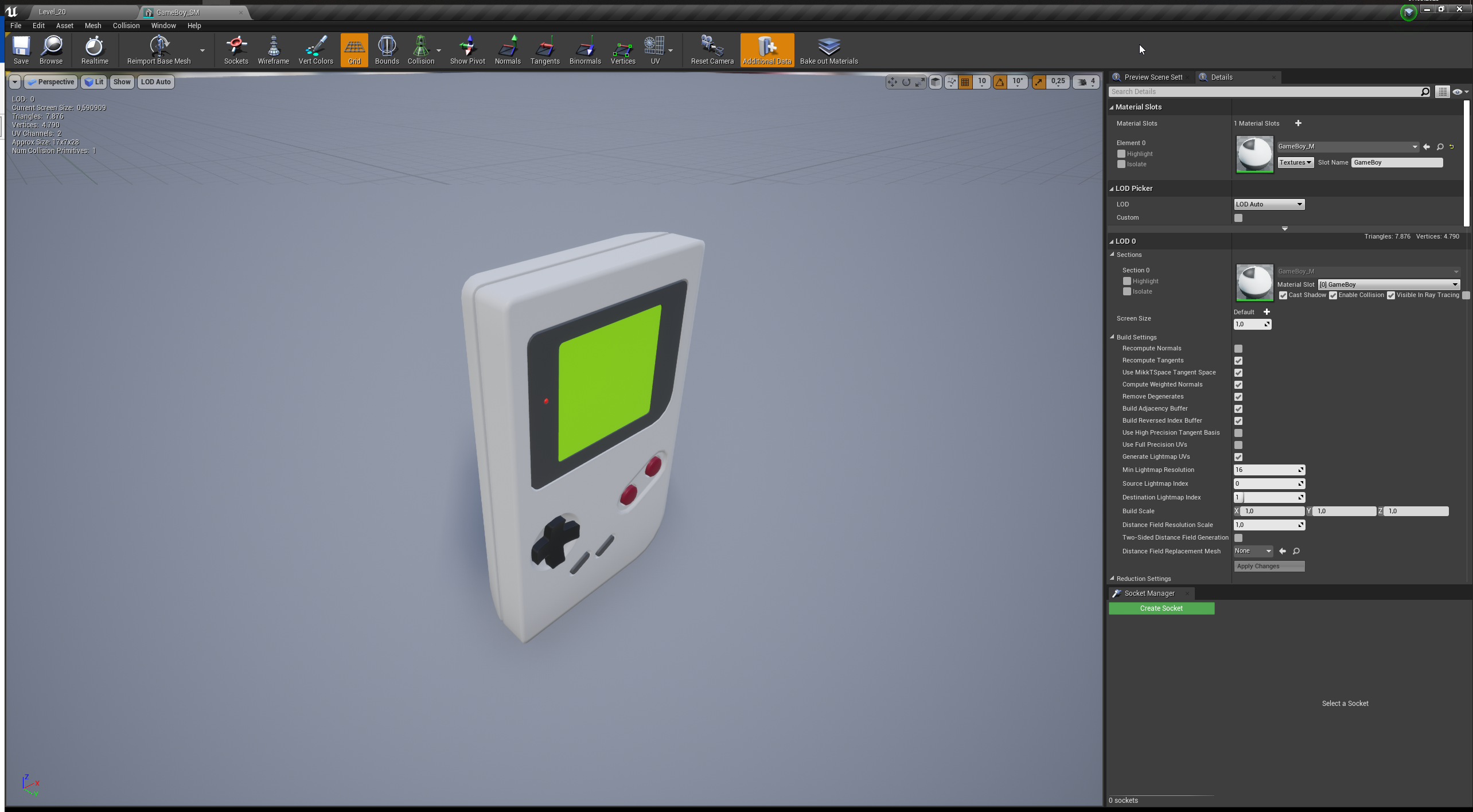
Task: Click Destination Lightmap Index slider field
Action: (x=1269, y=498)
